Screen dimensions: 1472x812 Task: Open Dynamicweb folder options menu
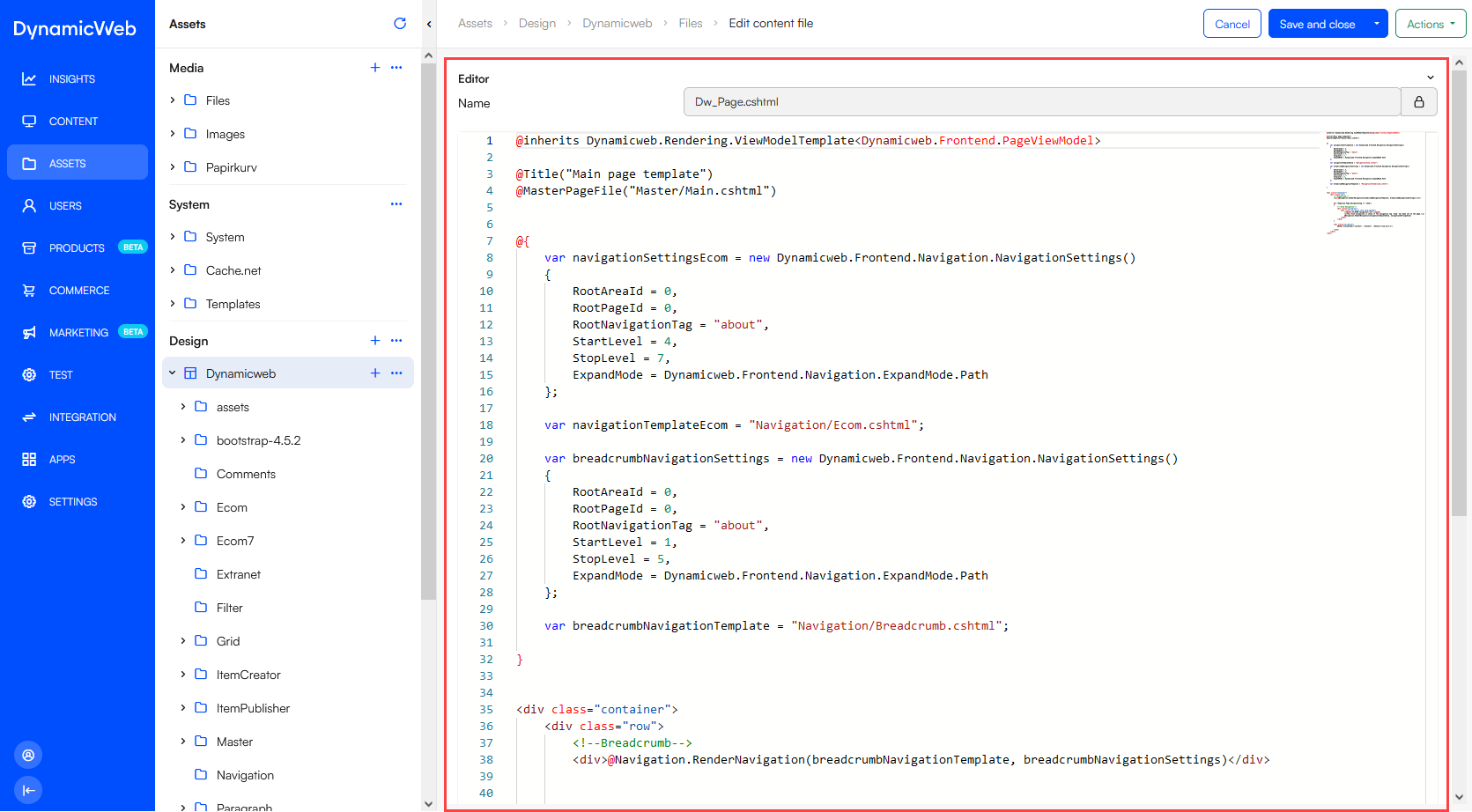pos(396,373)
